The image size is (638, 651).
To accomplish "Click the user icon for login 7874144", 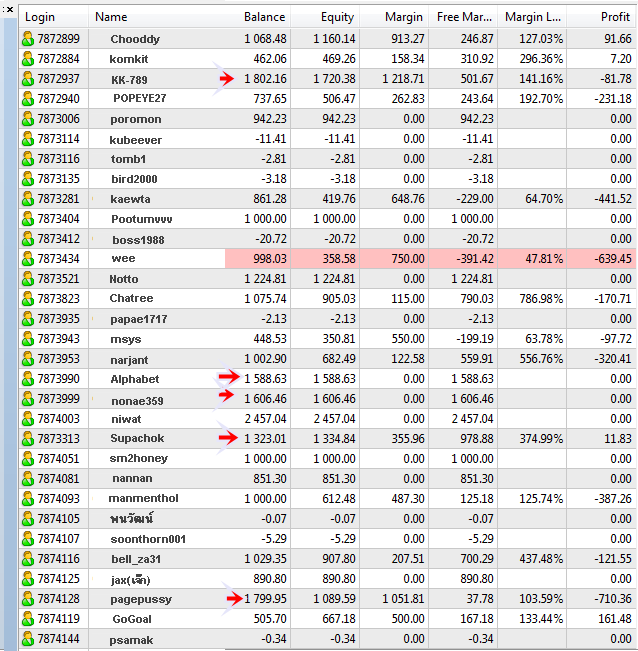I will click(28, 639).
